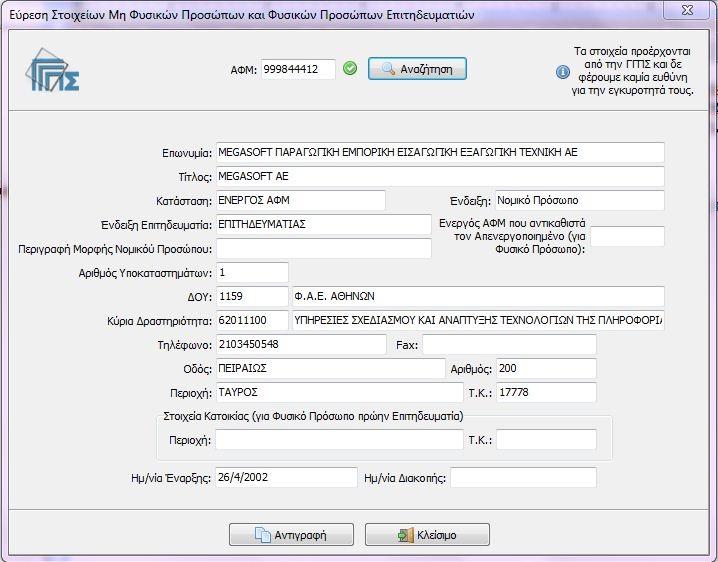This screenshot has width=718, height=562.
Task: Click the blue information icon
Action: [563, 72]
